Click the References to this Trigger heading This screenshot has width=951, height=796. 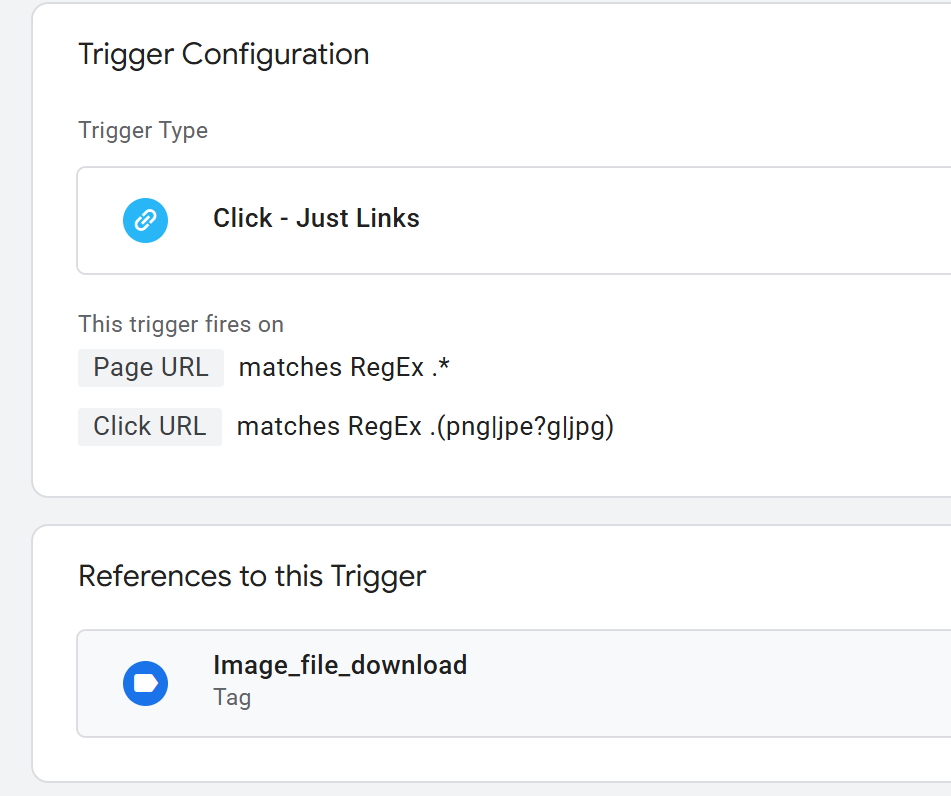point(252,576)
